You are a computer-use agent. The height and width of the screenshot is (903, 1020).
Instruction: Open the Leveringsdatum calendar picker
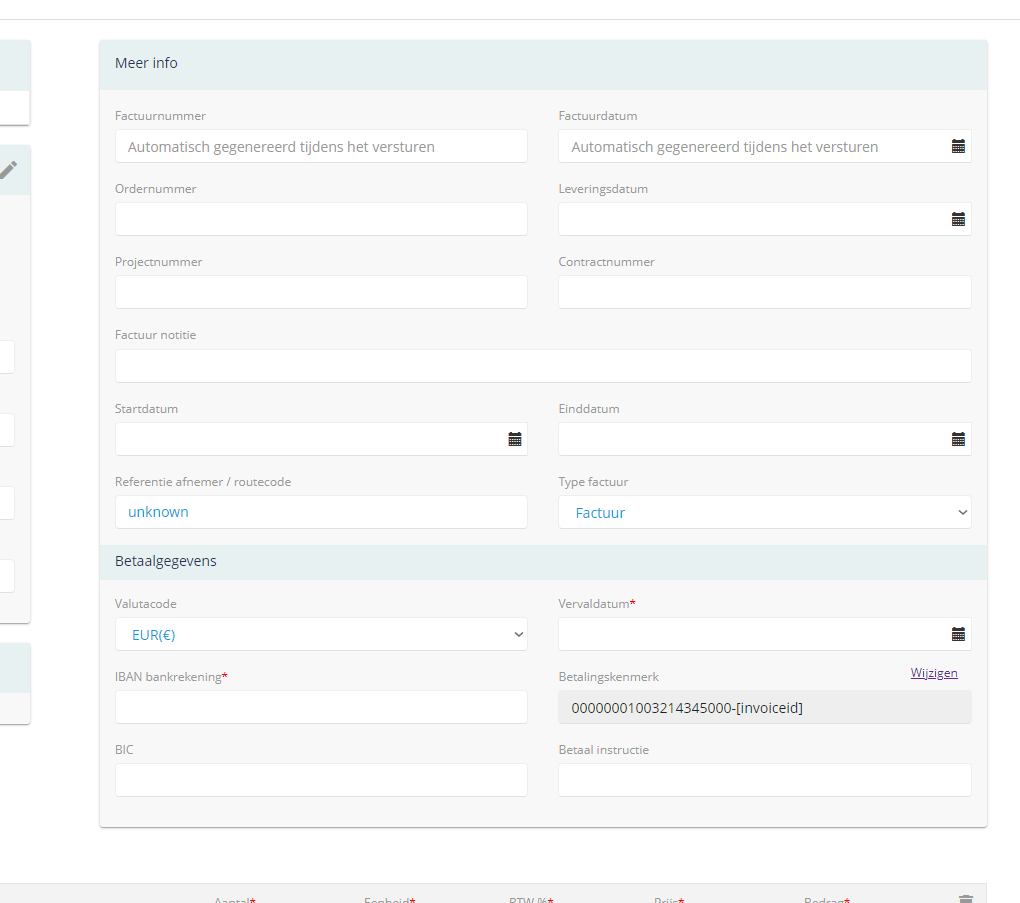point(958,219)
